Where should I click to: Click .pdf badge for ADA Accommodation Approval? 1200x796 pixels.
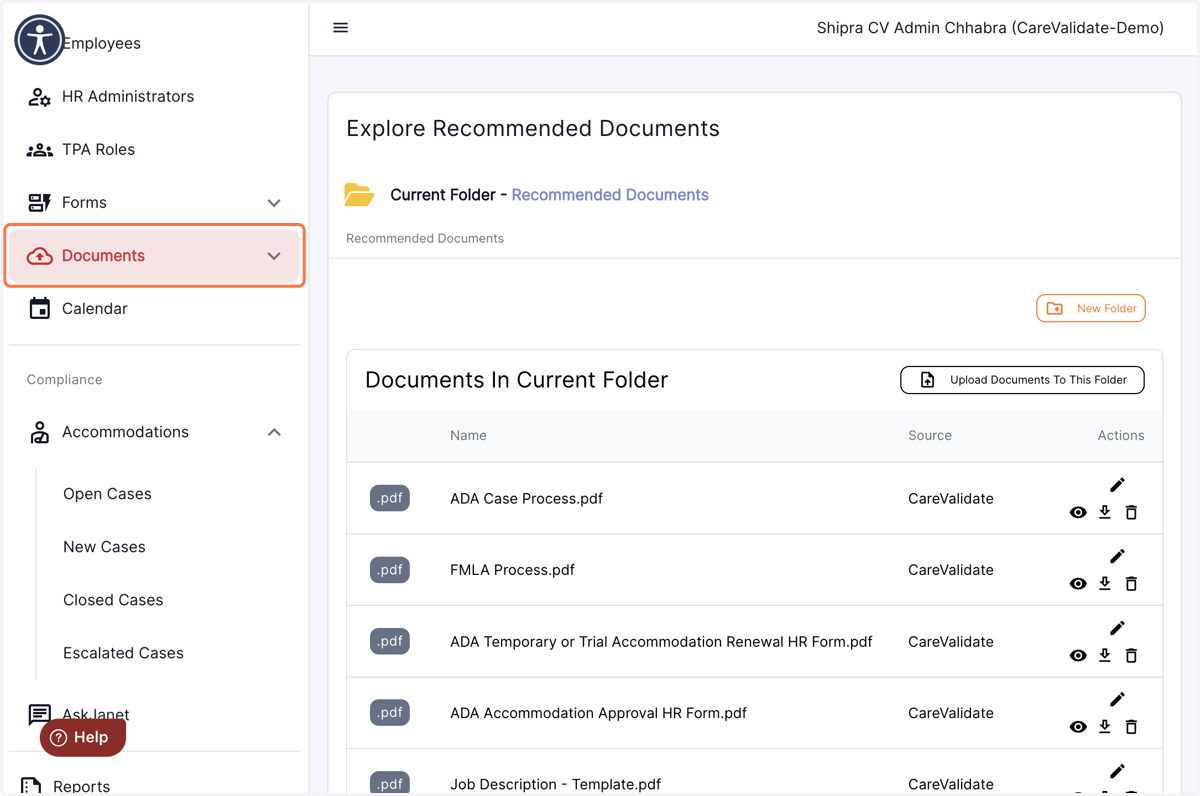coord(390,713)
